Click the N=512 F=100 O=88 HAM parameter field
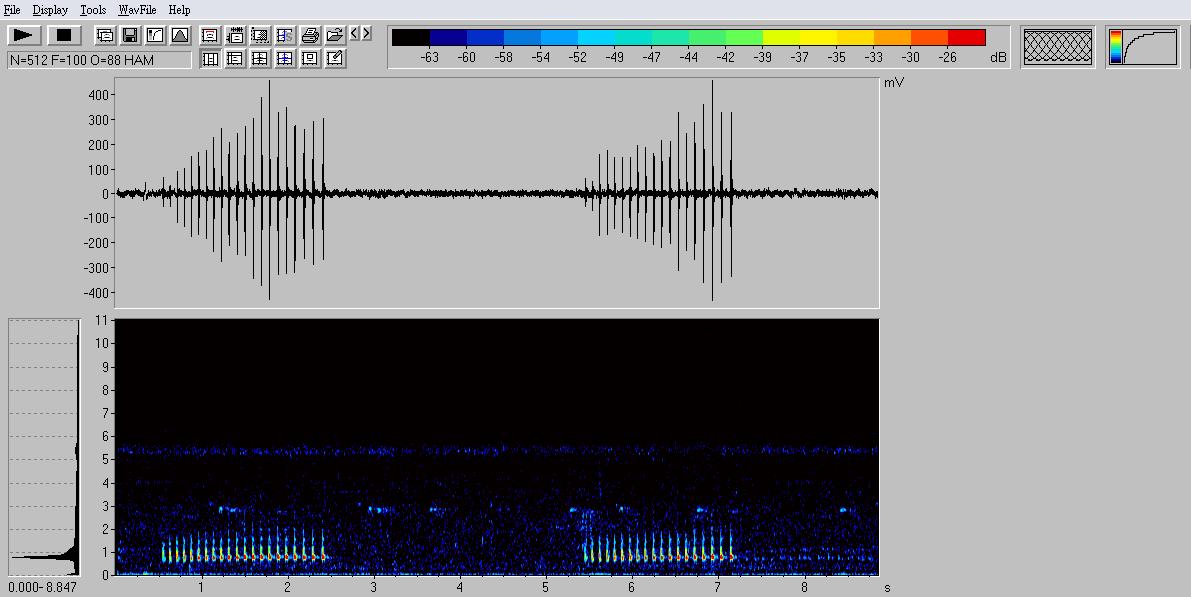 [99, 60]
